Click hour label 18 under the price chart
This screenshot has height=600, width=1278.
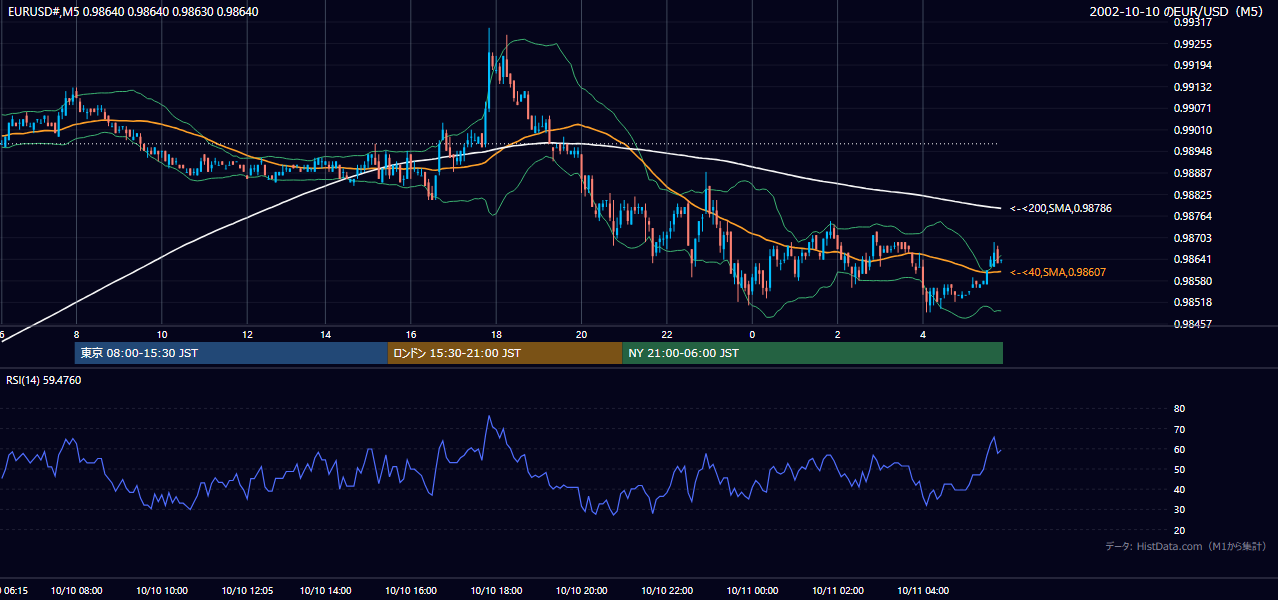[496, 335]
